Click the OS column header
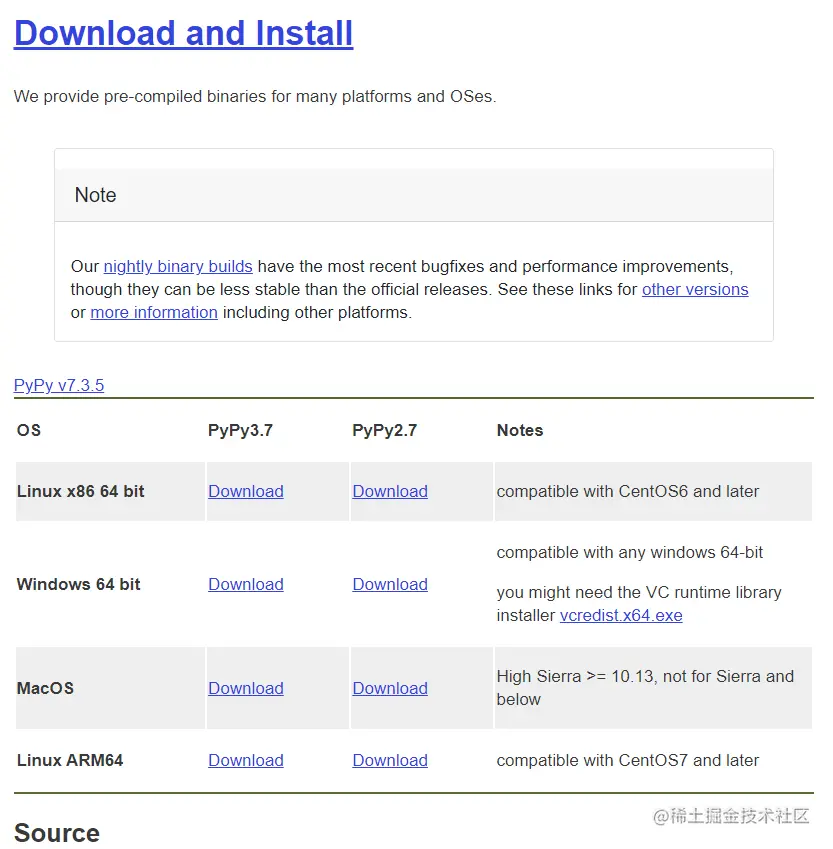 click(x=29, y=430)
